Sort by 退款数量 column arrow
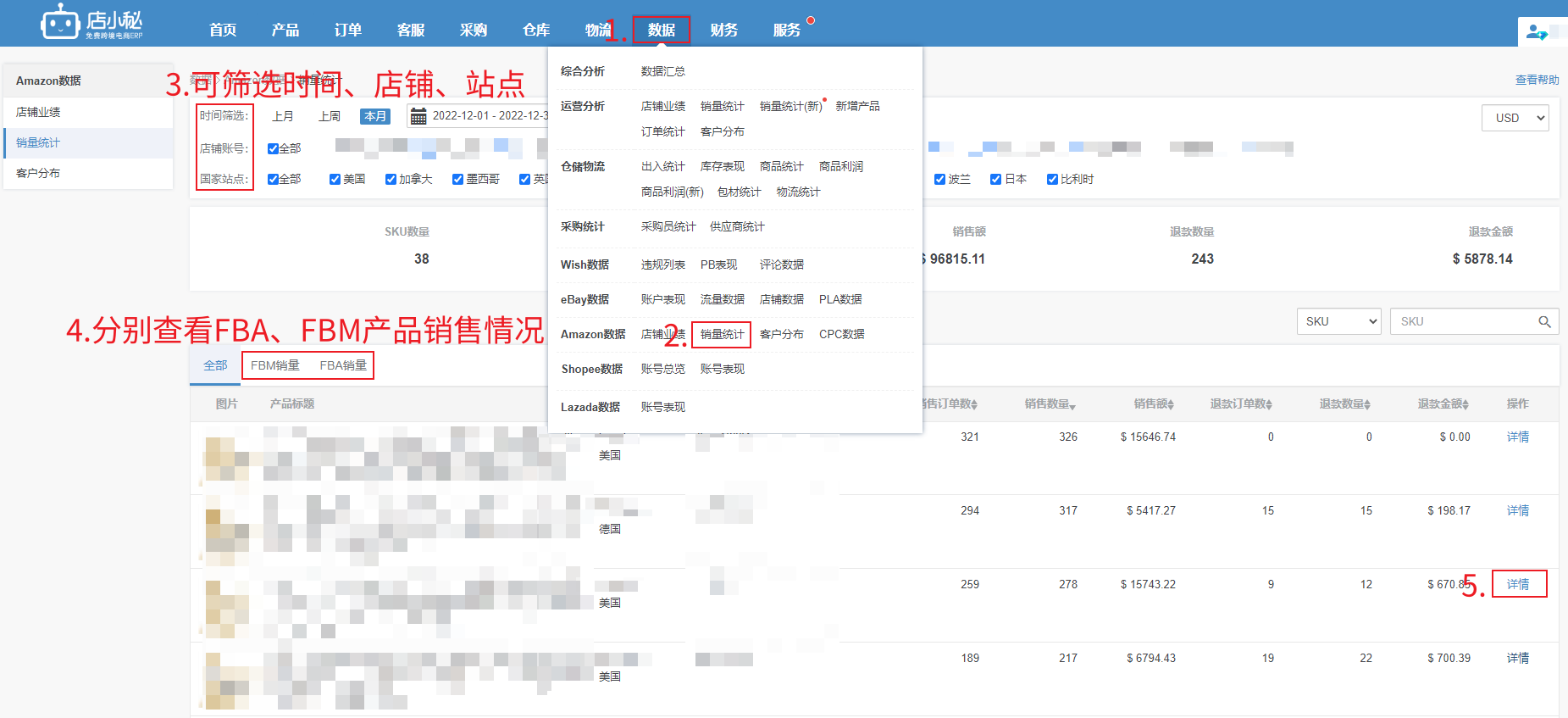 pyautogui.click(x=1367, y=405)
